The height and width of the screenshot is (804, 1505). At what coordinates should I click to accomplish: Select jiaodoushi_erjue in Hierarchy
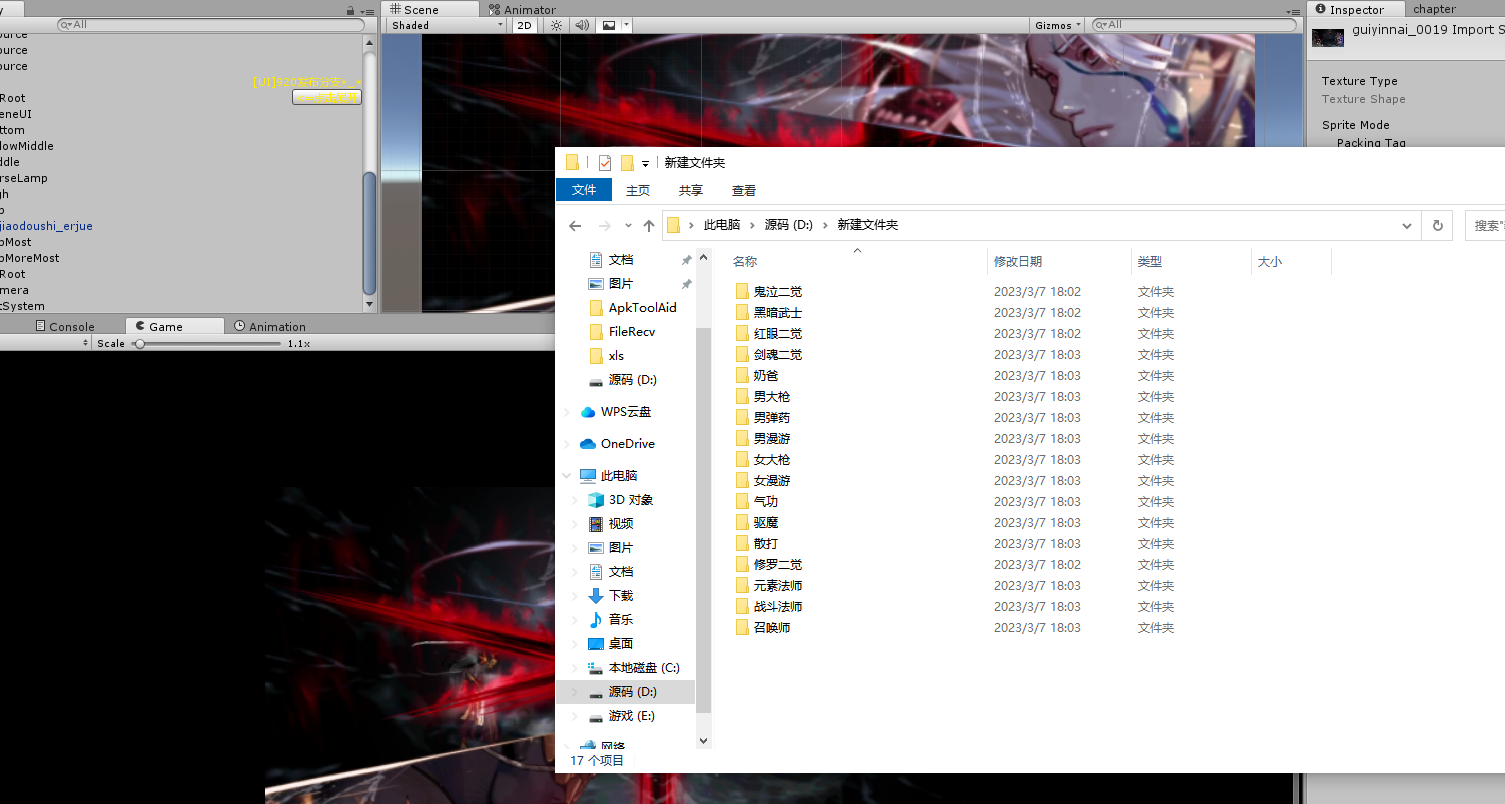pos(46,226)
